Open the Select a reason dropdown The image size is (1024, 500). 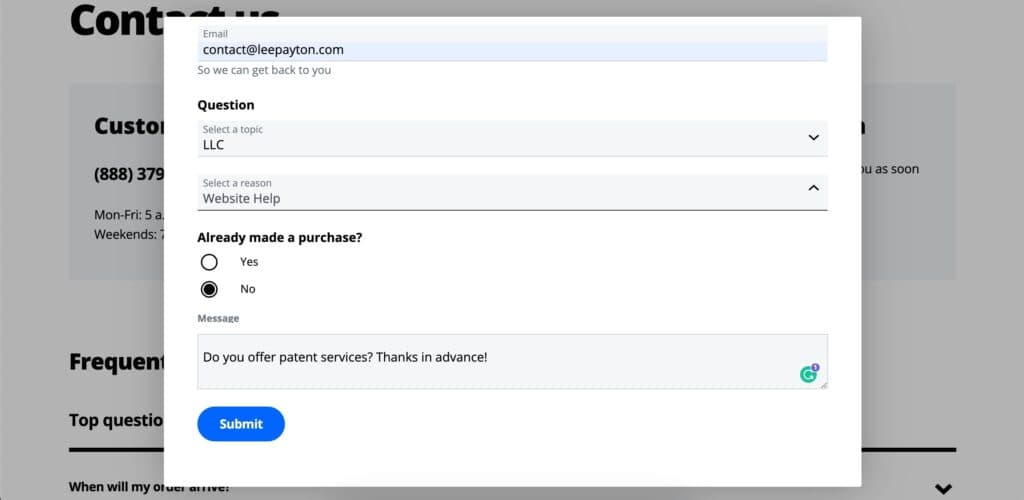click(512, 192)
